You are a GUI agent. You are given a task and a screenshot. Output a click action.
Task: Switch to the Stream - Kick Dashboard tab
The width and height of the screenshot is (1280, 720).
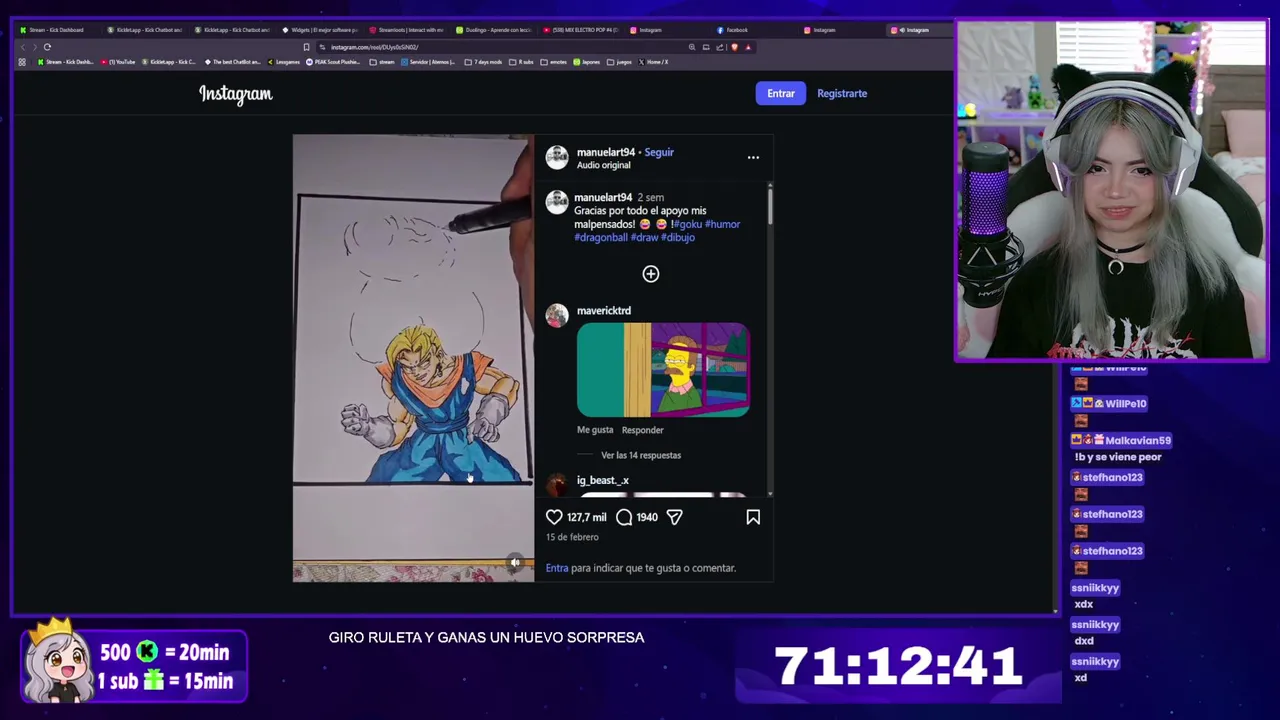[56, 30]
